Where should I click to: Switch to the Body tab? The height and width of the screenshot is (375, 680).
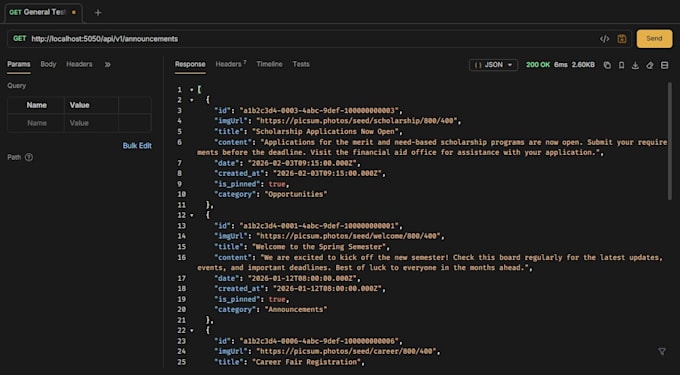click(x=48, y=64)
